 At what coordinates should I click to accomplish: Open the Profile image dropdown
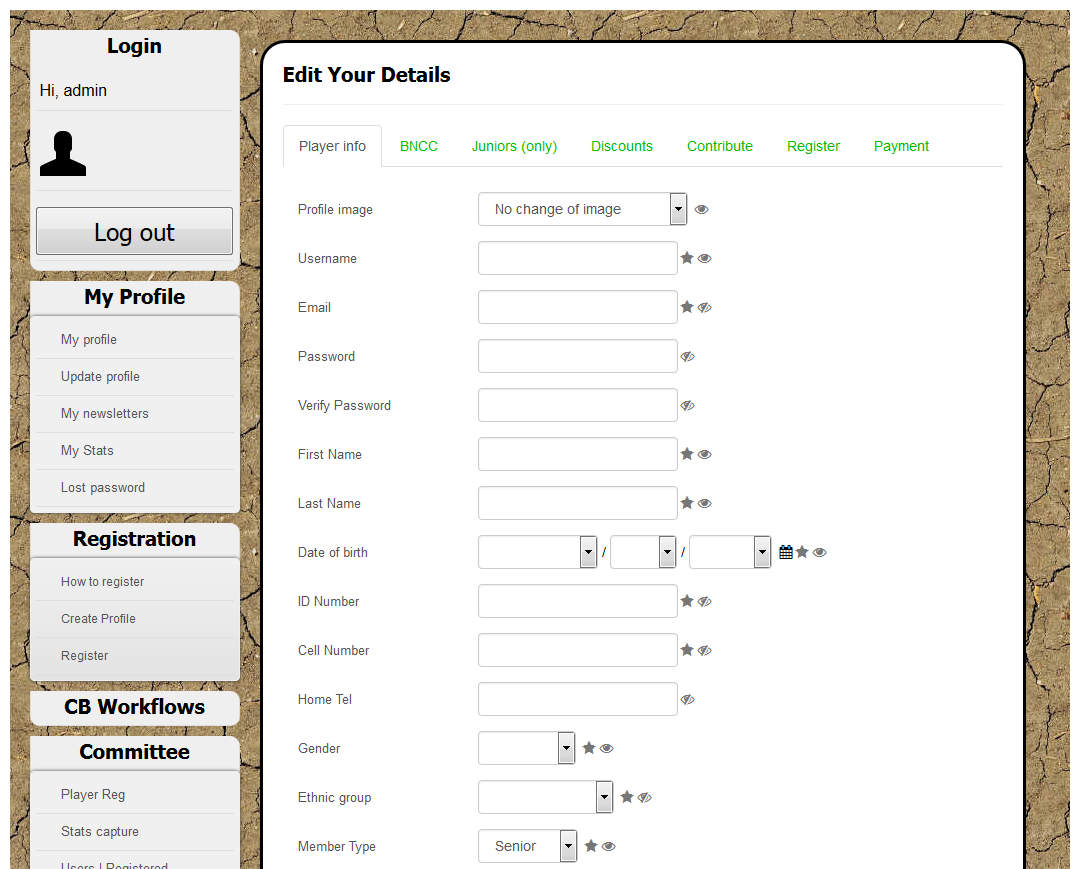pos(582,209)
